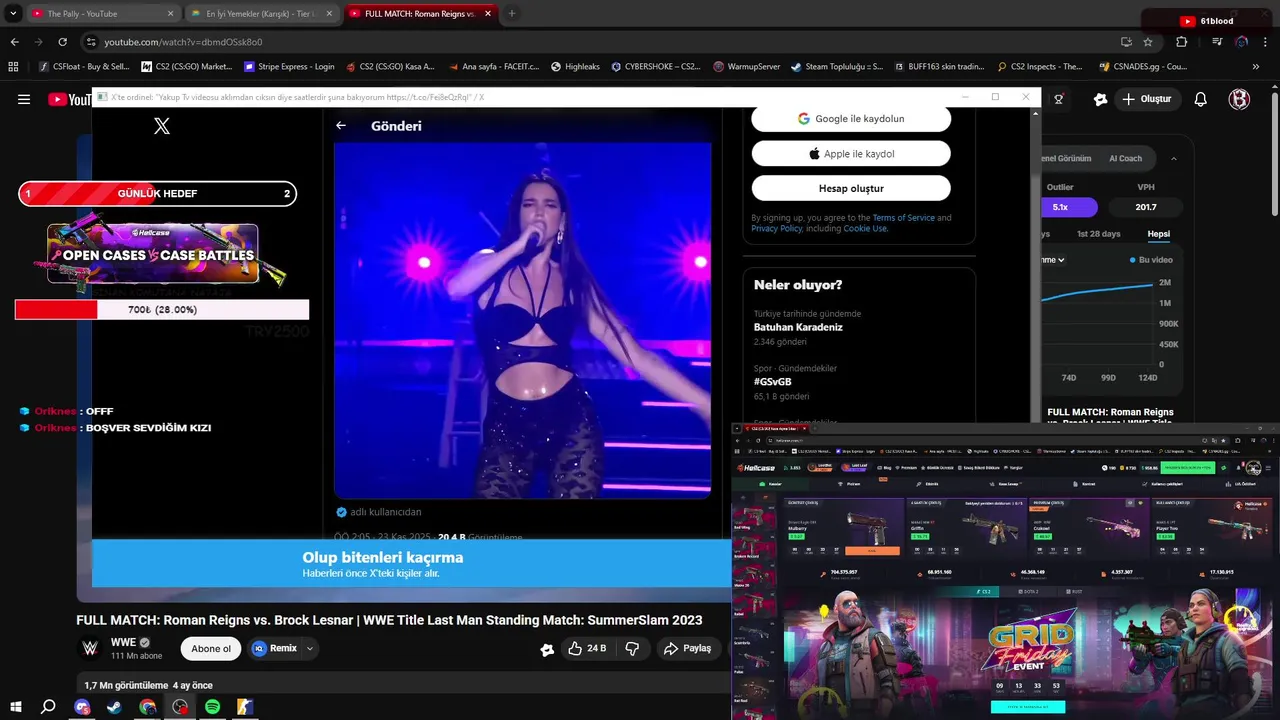
Task: Reload the current YouTube page
Action: tap(62, 42)
